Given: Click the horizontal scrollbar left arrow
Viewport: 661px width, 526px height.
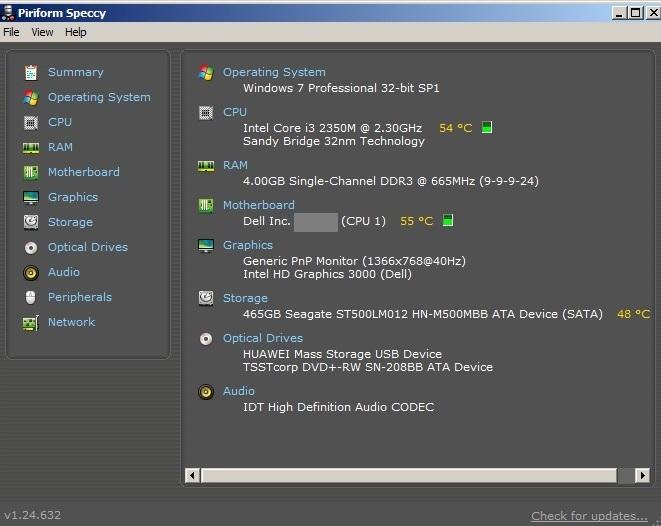Looking at the screenshot, I should pyautogui.click(x=193, y=475).
